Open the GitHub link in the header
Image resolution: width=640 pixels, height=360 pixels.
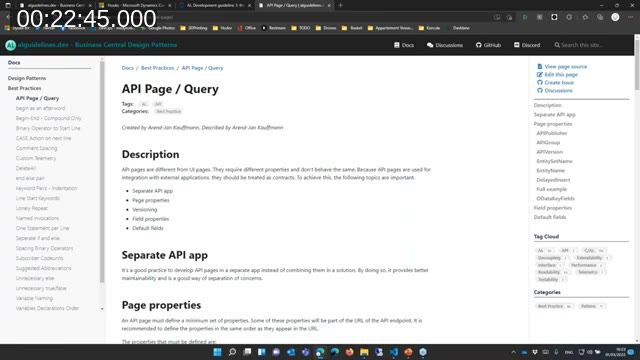pyautogui.click(x=488, y=45)
